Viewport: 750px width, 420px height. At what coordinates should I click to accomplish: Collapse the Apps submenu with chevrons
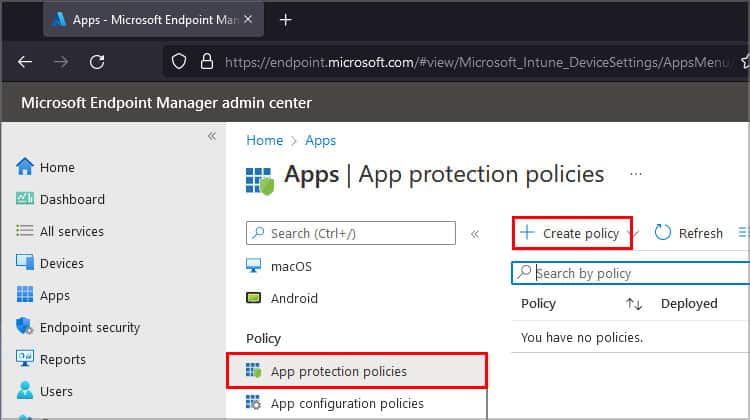(x=475, y=234)
